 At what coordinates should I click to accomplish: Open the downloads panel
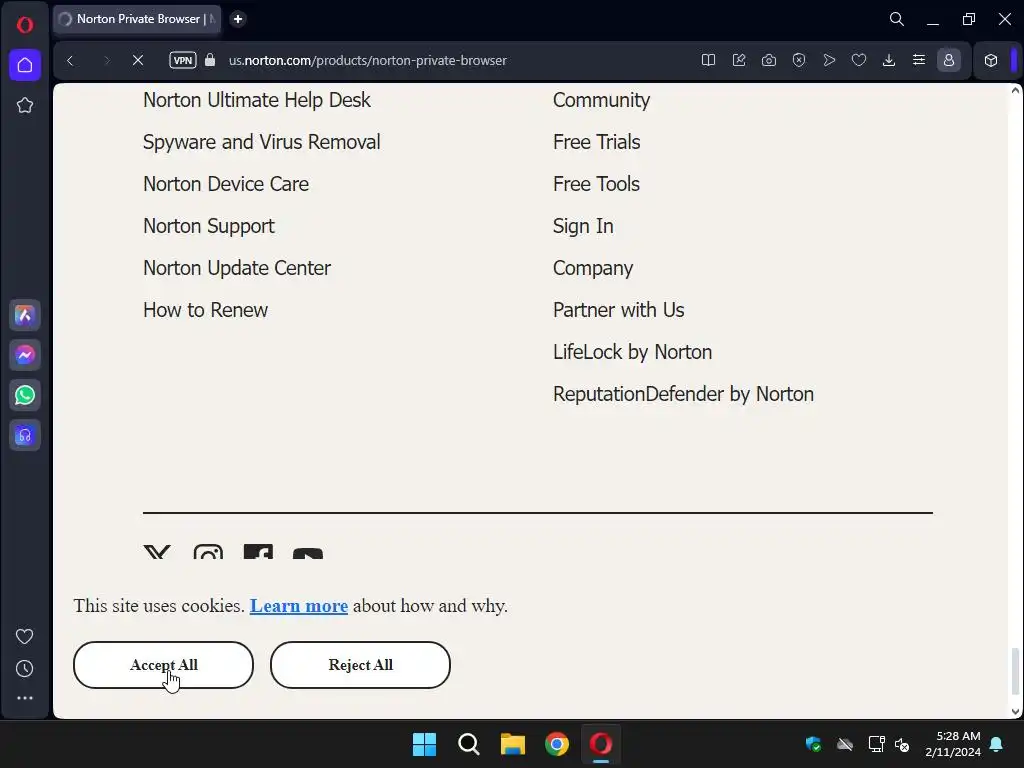tap(889, 60)
